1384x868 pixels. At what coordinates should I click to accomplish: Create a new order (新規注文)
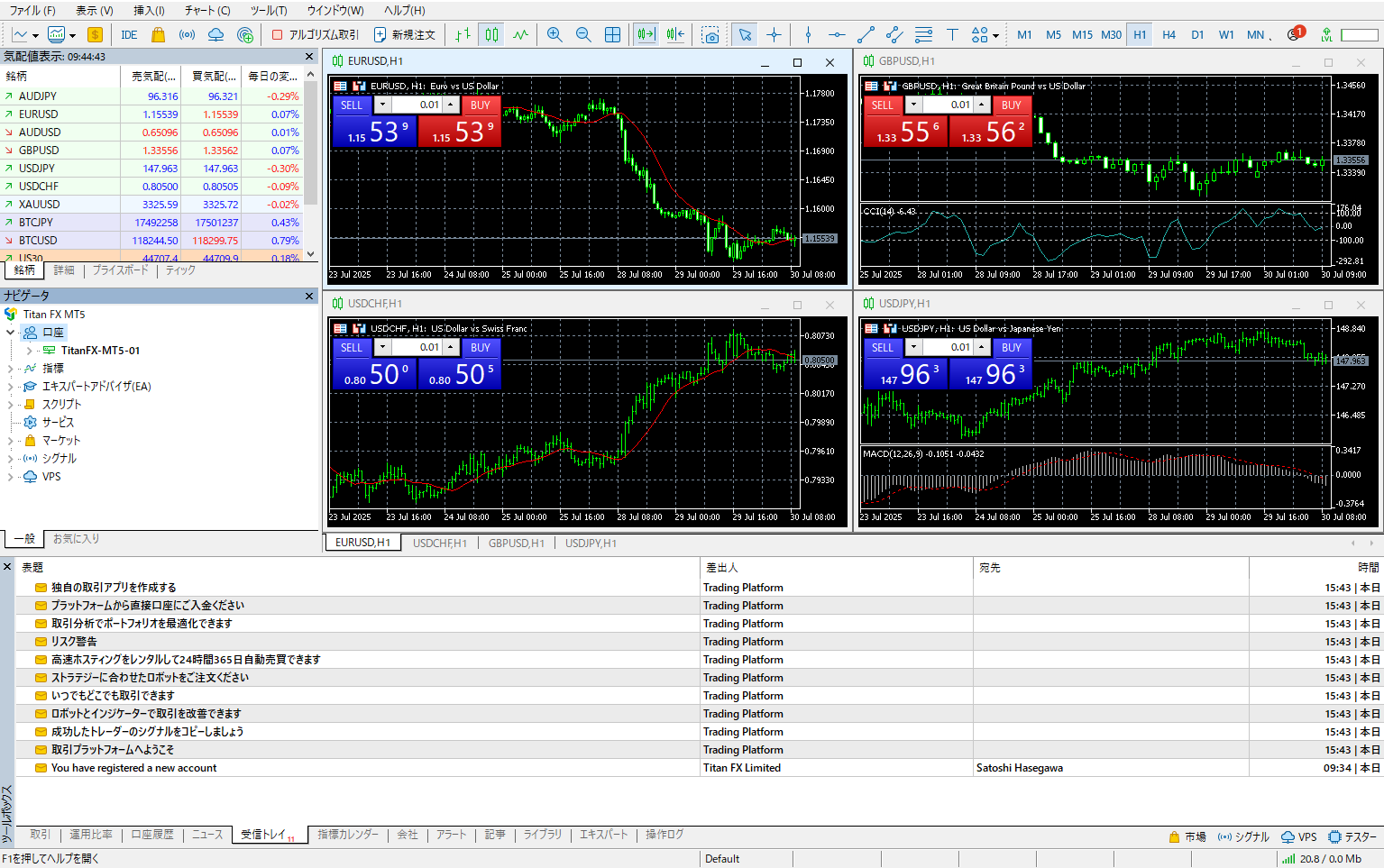click(405, 35)
